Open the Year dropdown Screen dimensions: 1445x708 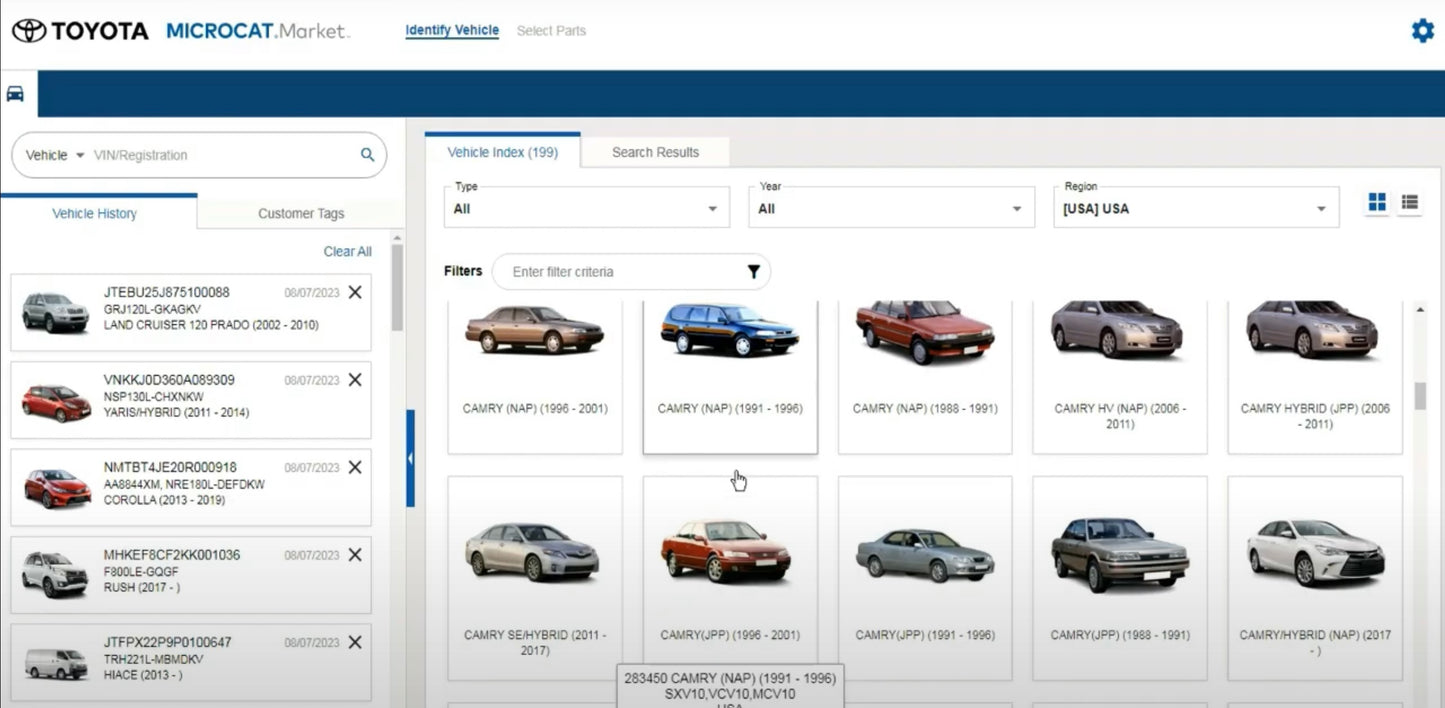pos(891,207)
